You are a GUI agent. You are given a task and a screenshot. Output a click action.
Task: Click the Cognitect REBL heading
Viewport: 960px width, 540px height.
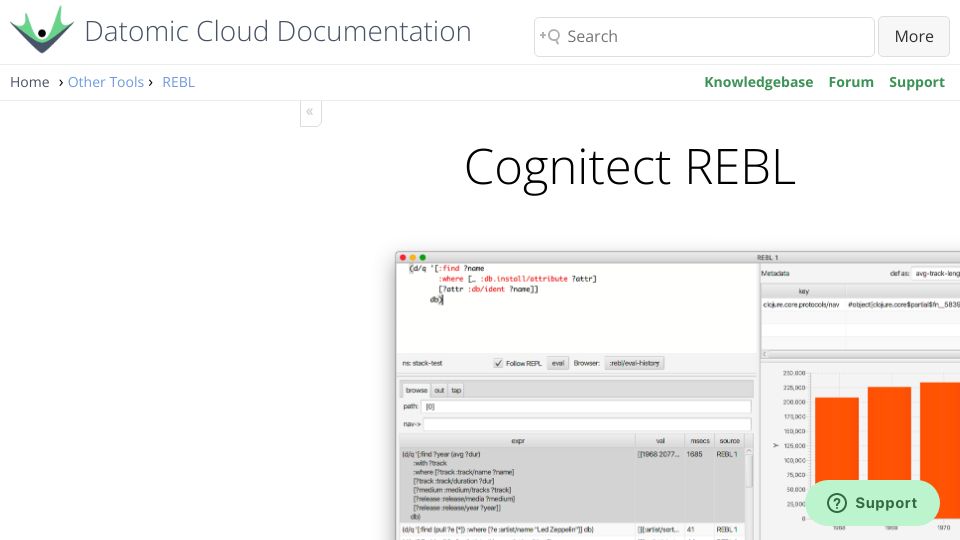pos(629,167)
